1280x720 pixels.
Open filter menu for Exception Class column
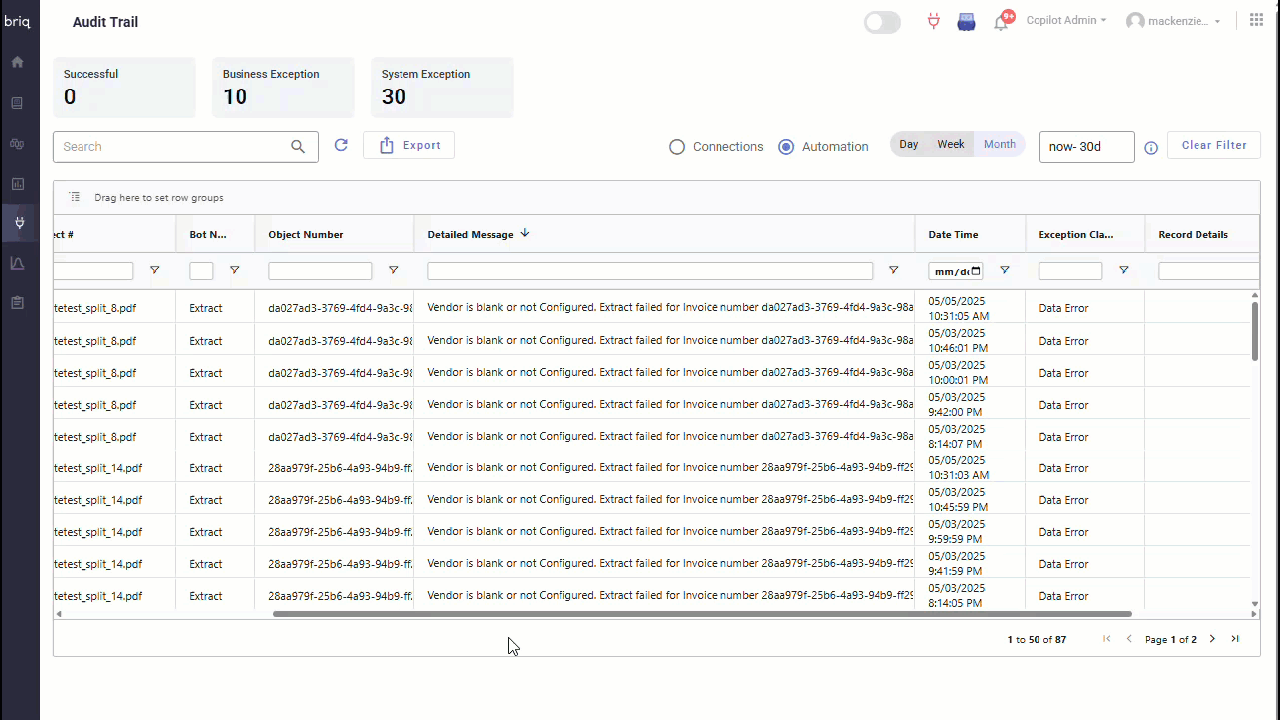[1123, 271]
